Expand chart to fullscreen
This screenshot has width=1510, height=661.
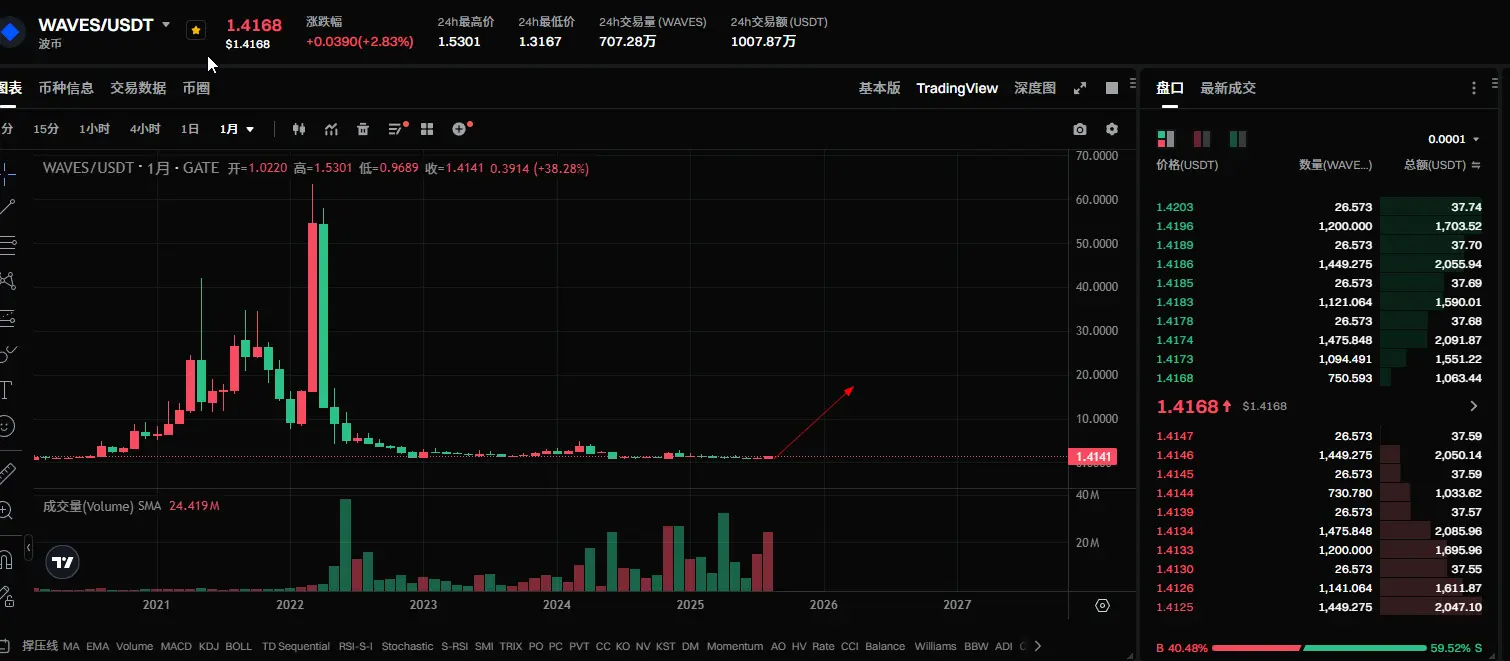pyautogui.click(x=1080, y=88)
